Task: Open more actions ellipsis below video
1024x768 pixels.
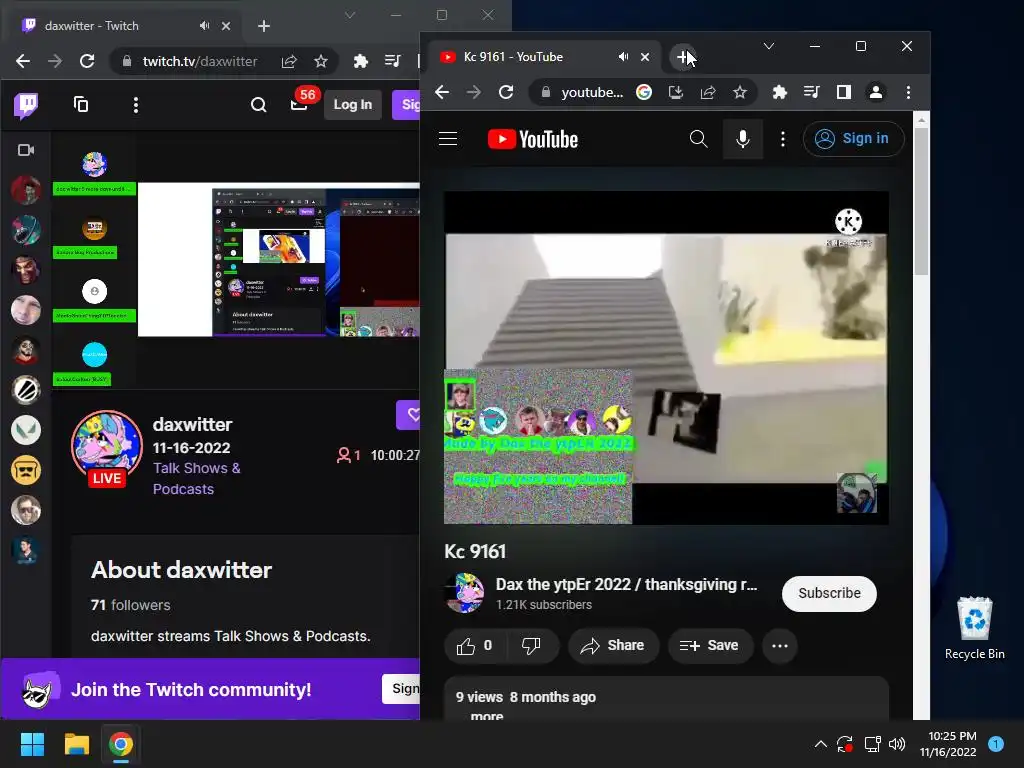Action: click(x=780, y=646)
